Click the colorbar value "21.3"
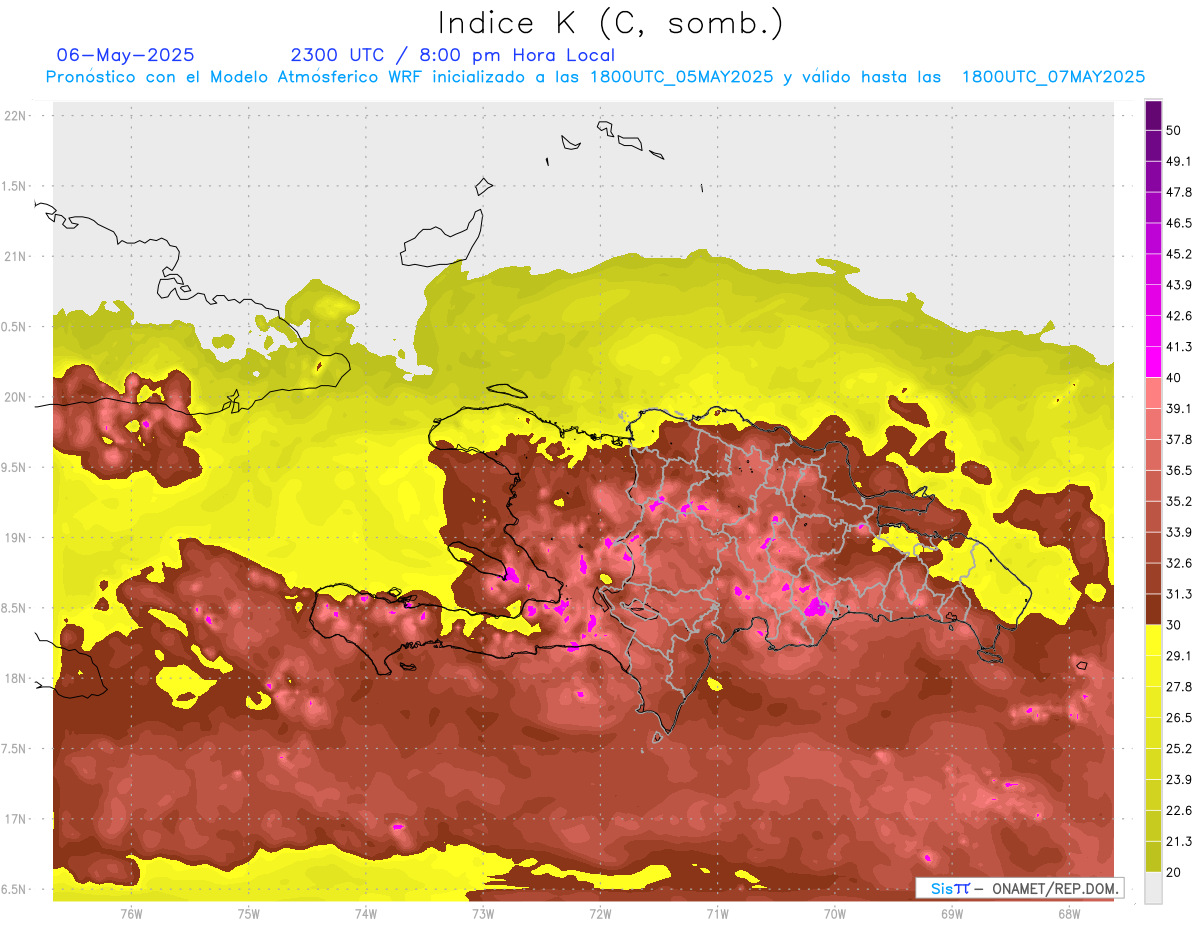Screen dimensions: 1200x927 [x=1178, y=842]
